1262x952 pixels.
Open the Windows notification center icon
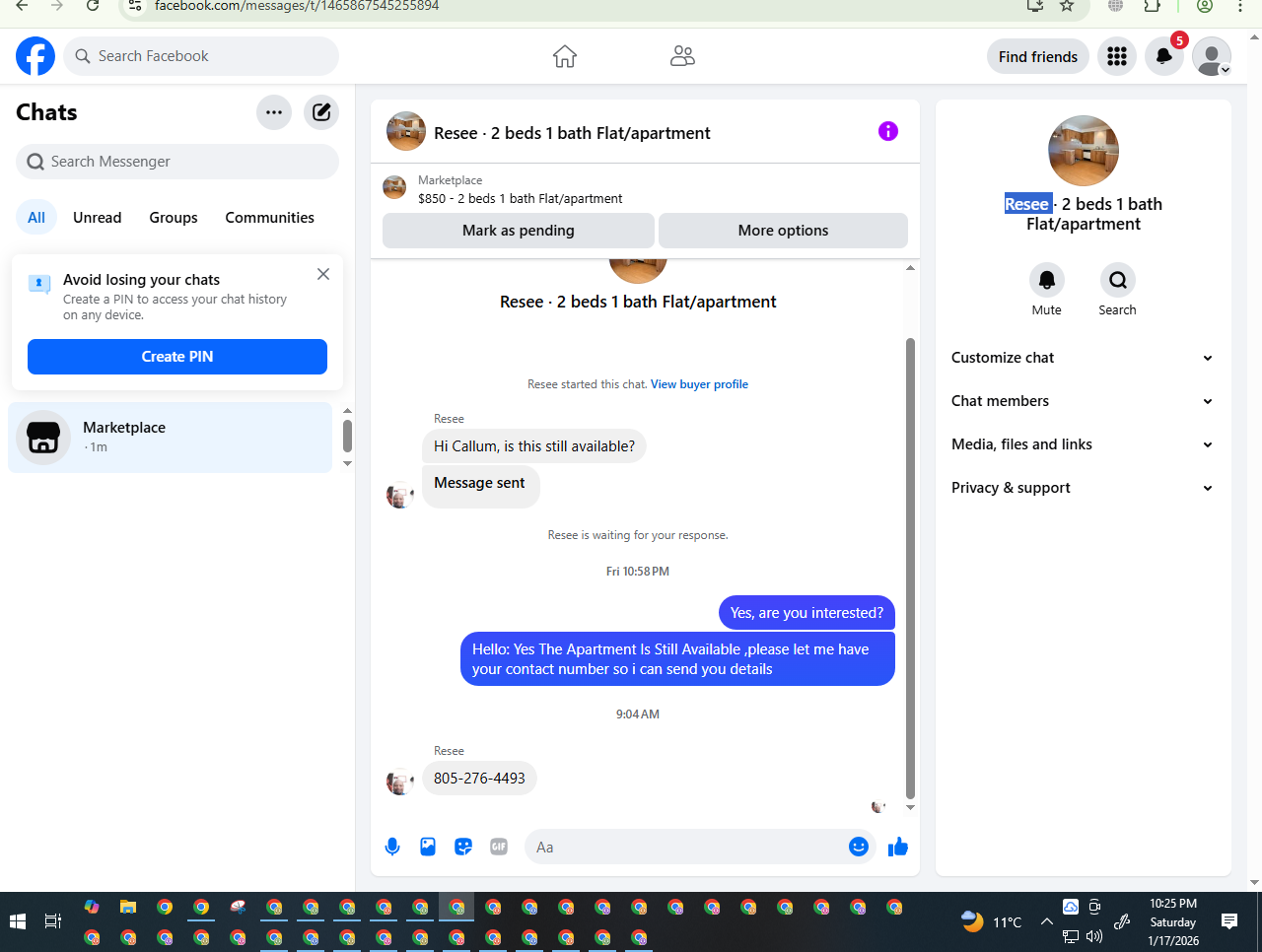point(1229,921)
